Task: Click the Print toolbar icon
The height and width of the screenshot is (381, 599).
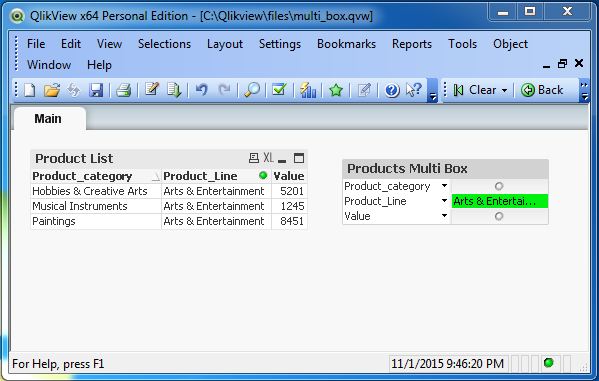Action: coord(124,90)
